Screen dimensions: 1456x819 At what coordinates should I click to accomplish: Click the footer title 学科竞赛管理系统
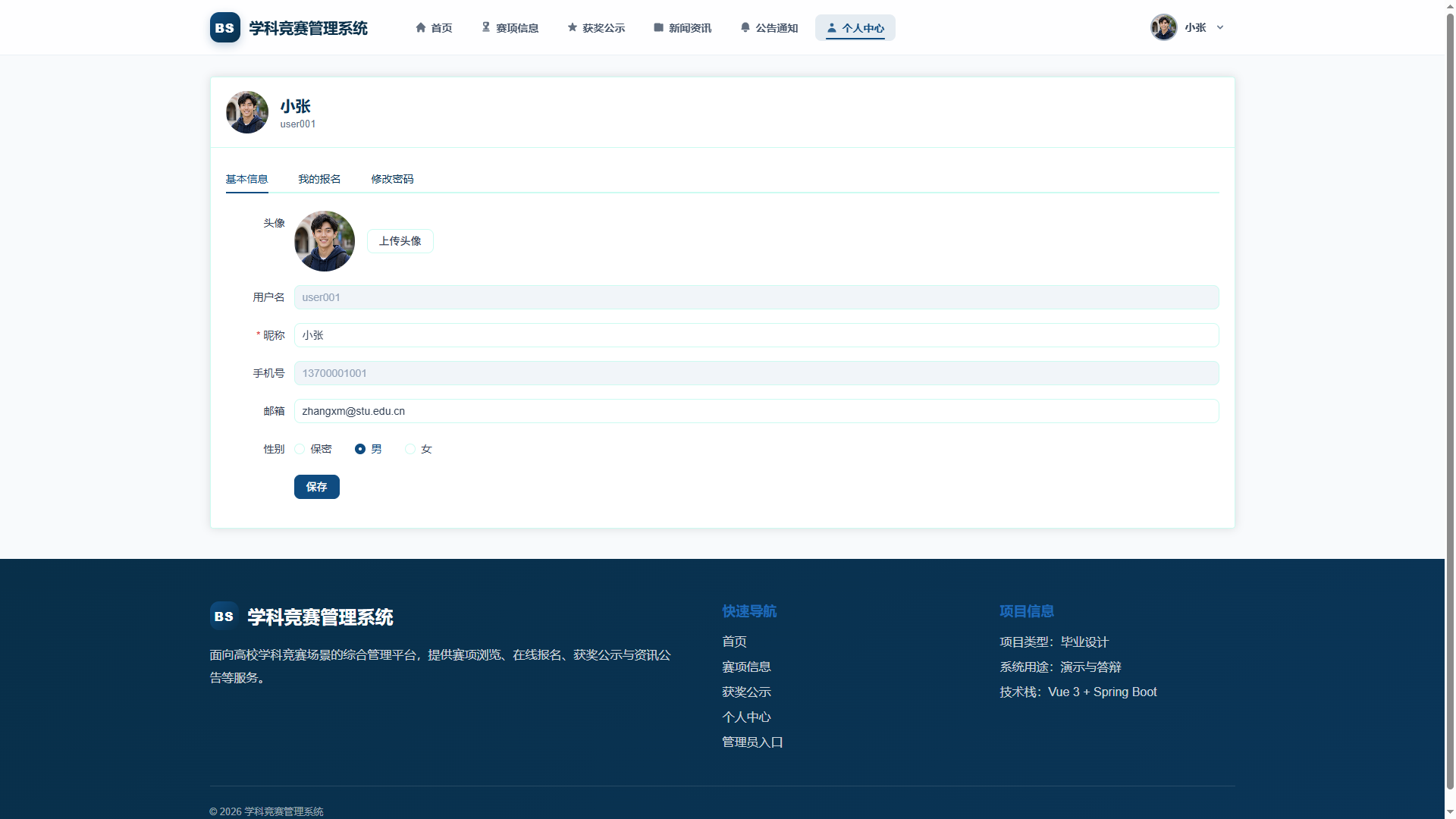coord(320,617)
